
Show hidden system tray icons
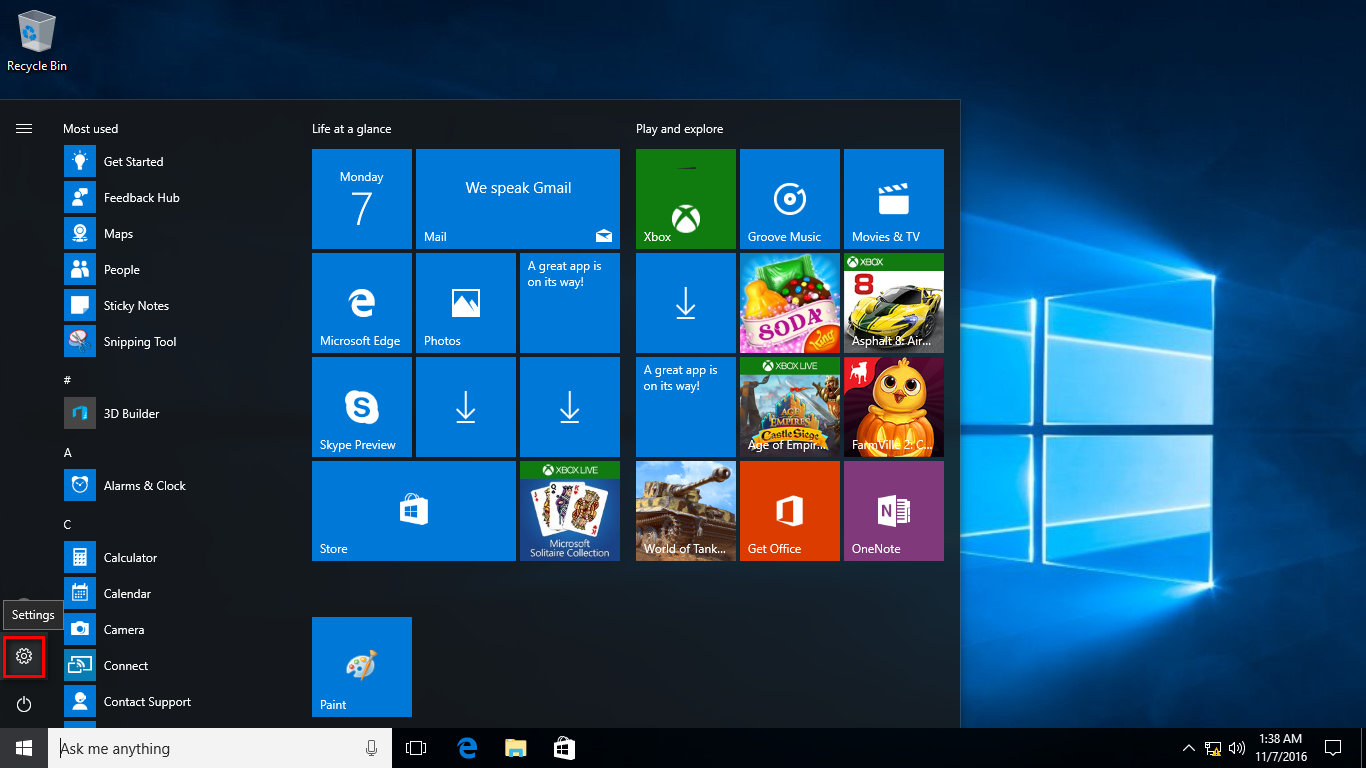pos(1189,748)
